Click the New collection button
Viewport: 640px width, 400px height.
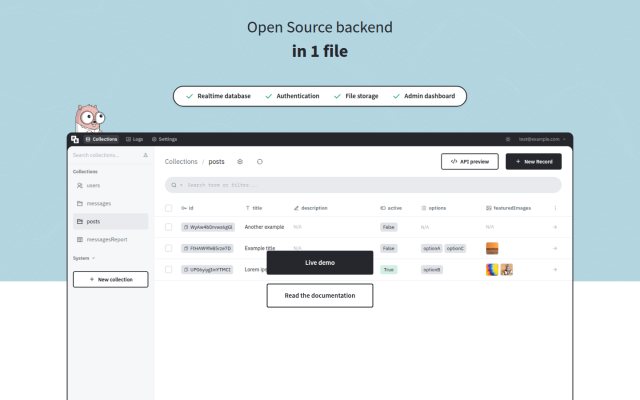[x=111, y=280]
